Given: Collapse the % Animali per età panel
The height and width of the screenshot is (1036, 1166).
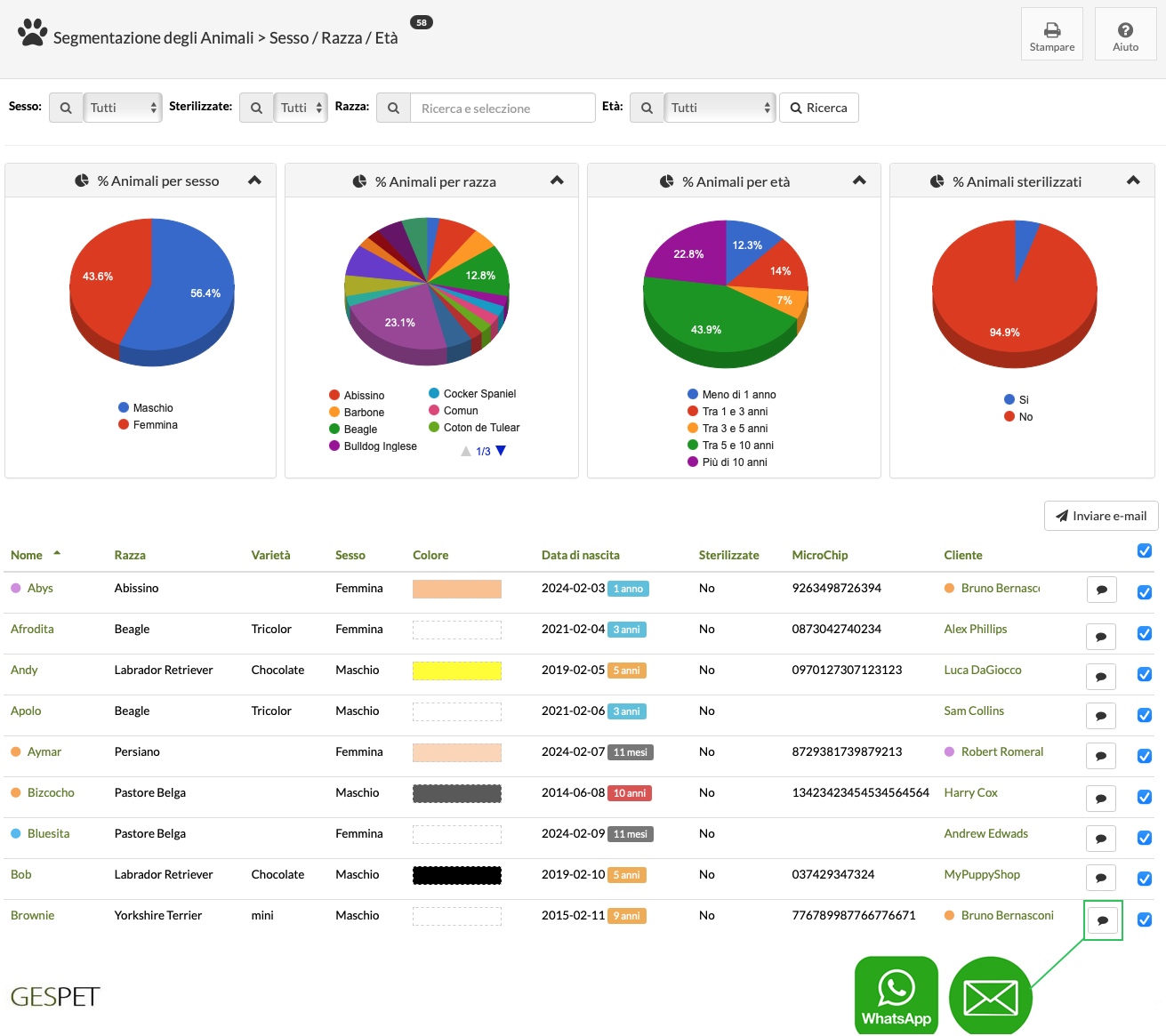Looking at the screenshot, I should [859, 181].
